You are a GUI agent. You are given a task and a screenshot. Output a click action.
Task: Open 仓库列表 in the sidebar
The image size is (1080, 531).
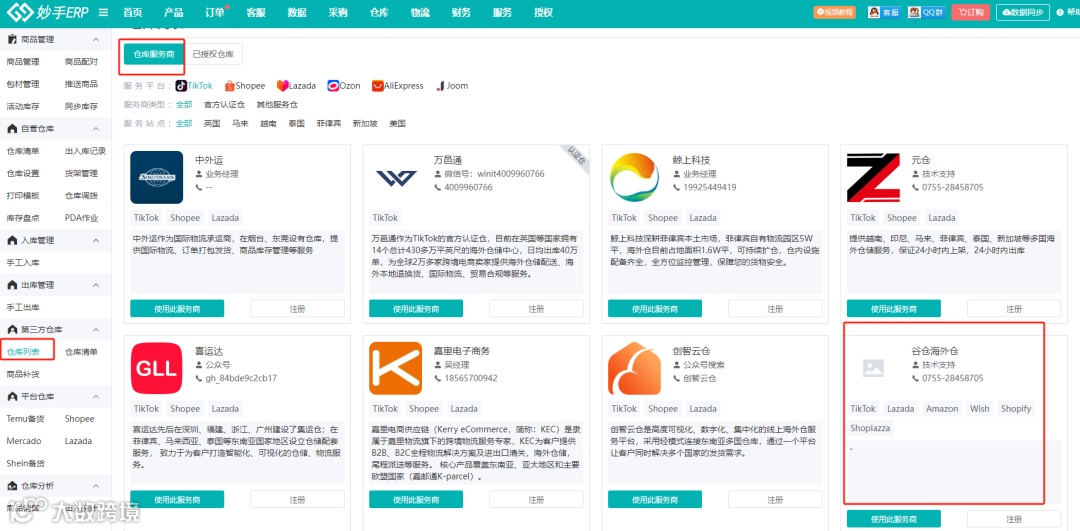click(x=23, y=352)
